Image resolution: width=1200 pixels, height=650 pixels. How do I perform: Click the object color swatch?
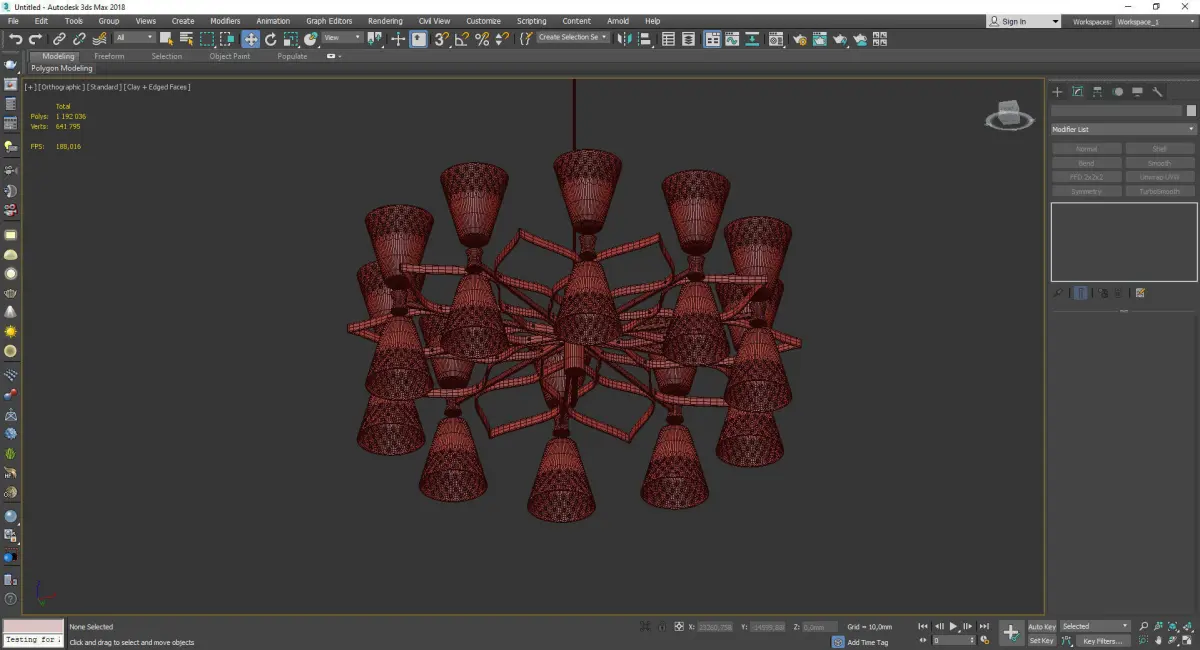[x=1191, y=111]
